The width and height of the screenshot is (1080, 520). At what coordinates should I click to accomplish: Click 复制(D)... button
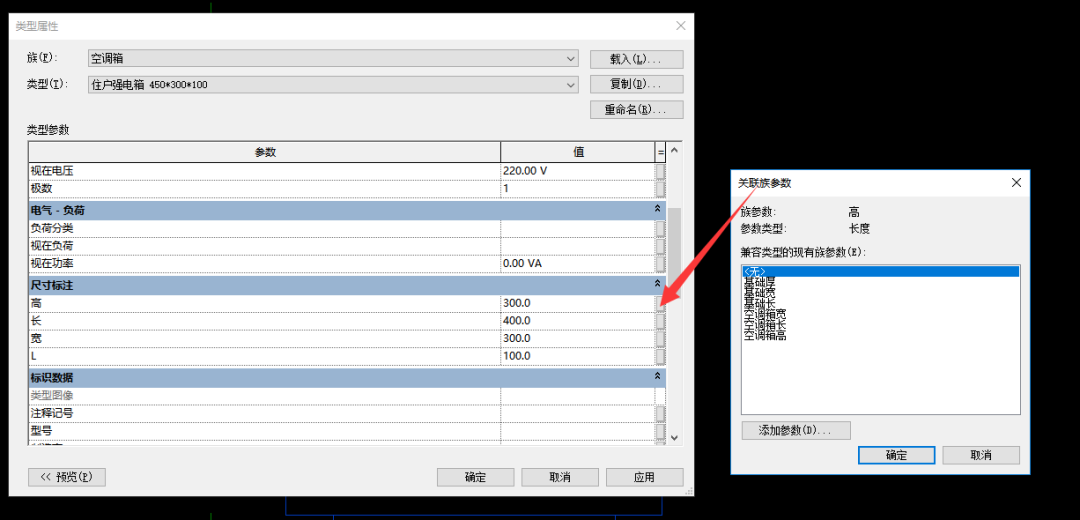tap(636, 85)
